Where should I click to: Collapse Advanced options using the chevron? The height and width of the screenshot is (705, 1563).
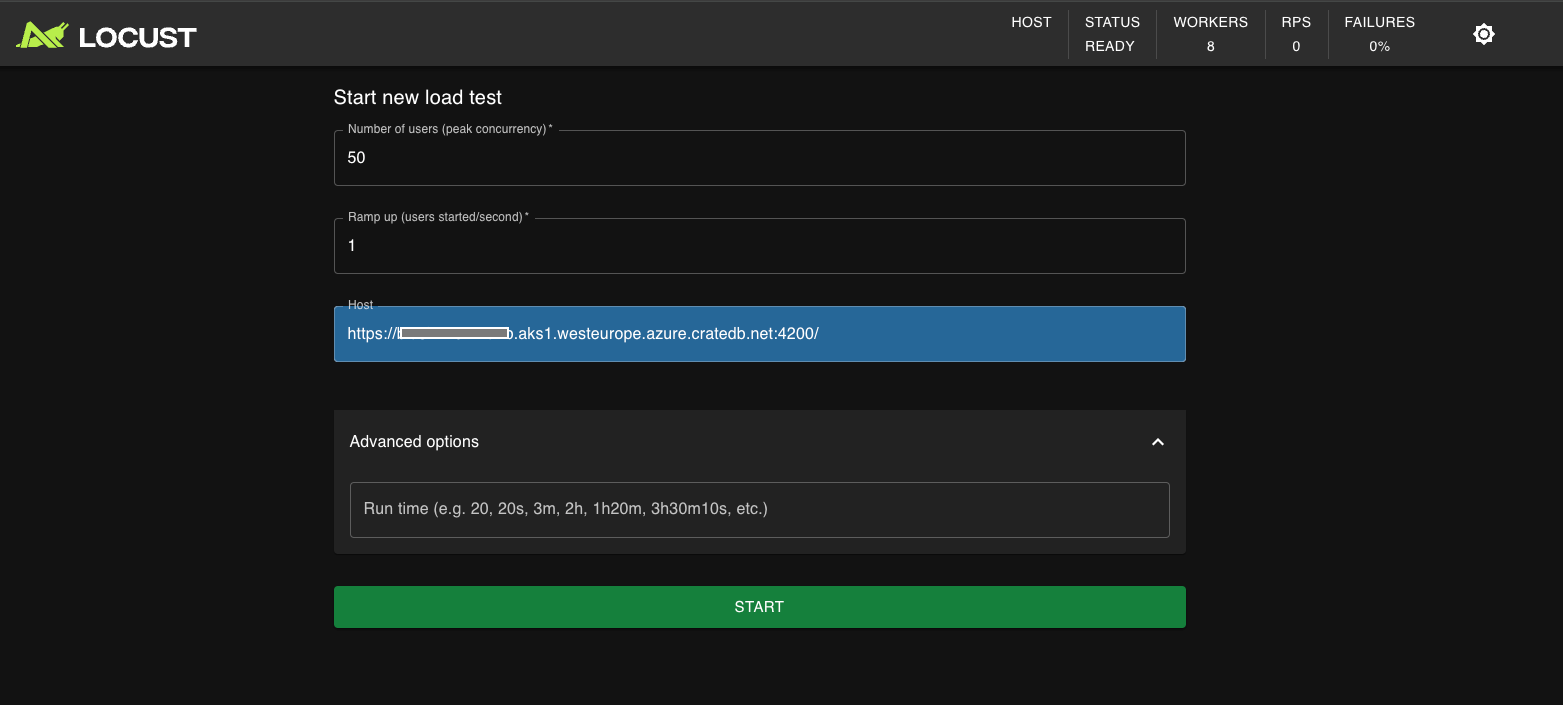point(1158,442)
